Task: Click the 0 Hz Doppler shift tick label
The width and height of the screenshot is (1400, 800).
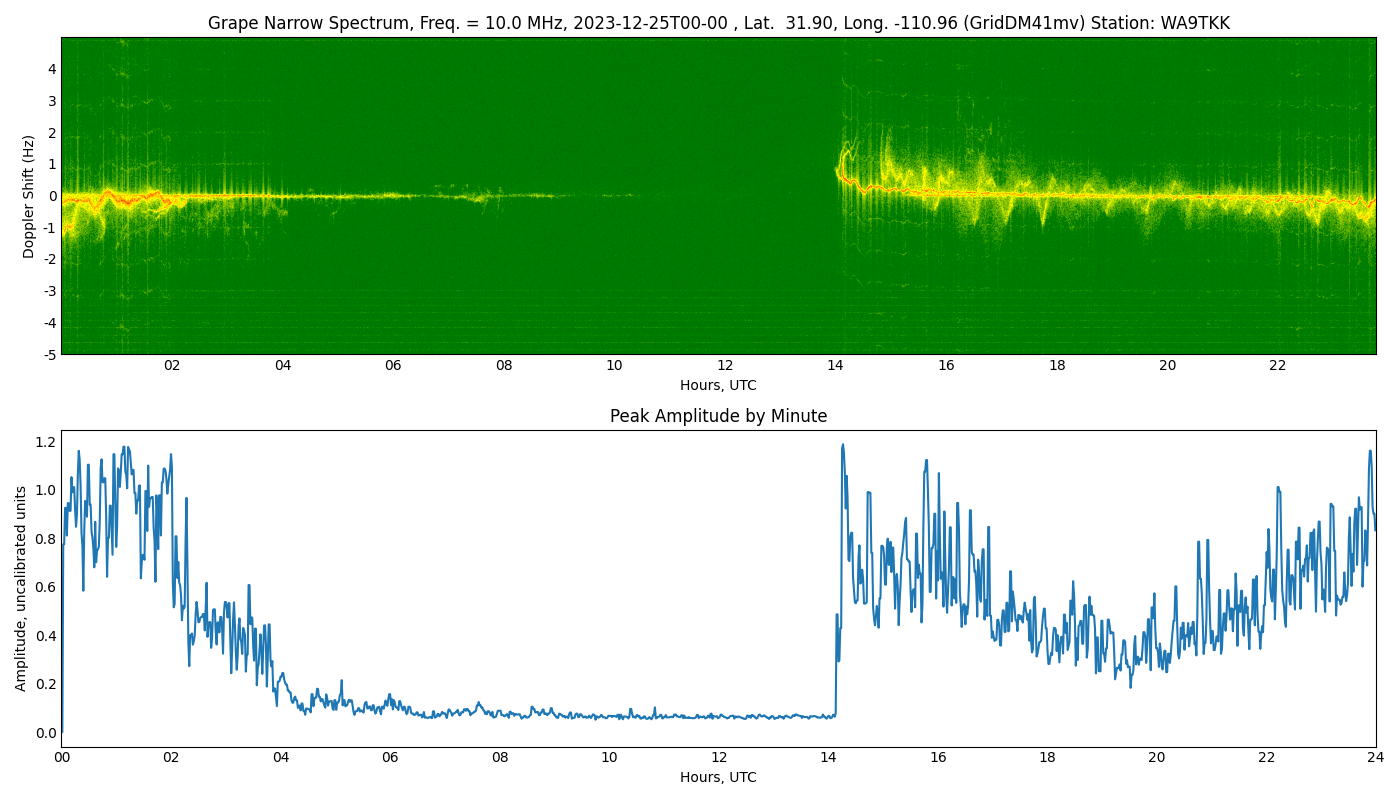Action: click(x=52, y=196)
